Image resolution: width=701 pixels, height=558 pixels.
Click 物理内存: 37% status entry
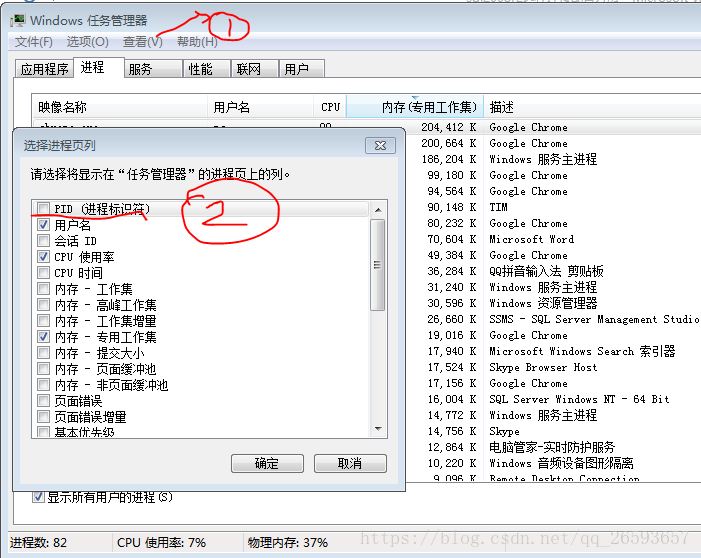coord(288,543)
